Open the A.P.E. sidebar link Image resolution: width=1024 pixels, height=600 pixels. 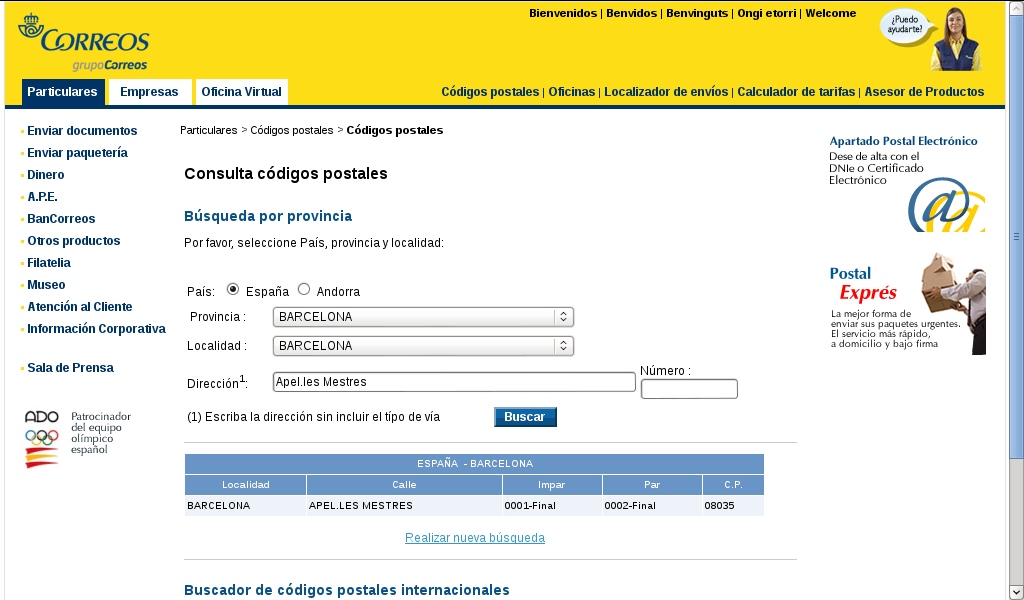[42, 197]
